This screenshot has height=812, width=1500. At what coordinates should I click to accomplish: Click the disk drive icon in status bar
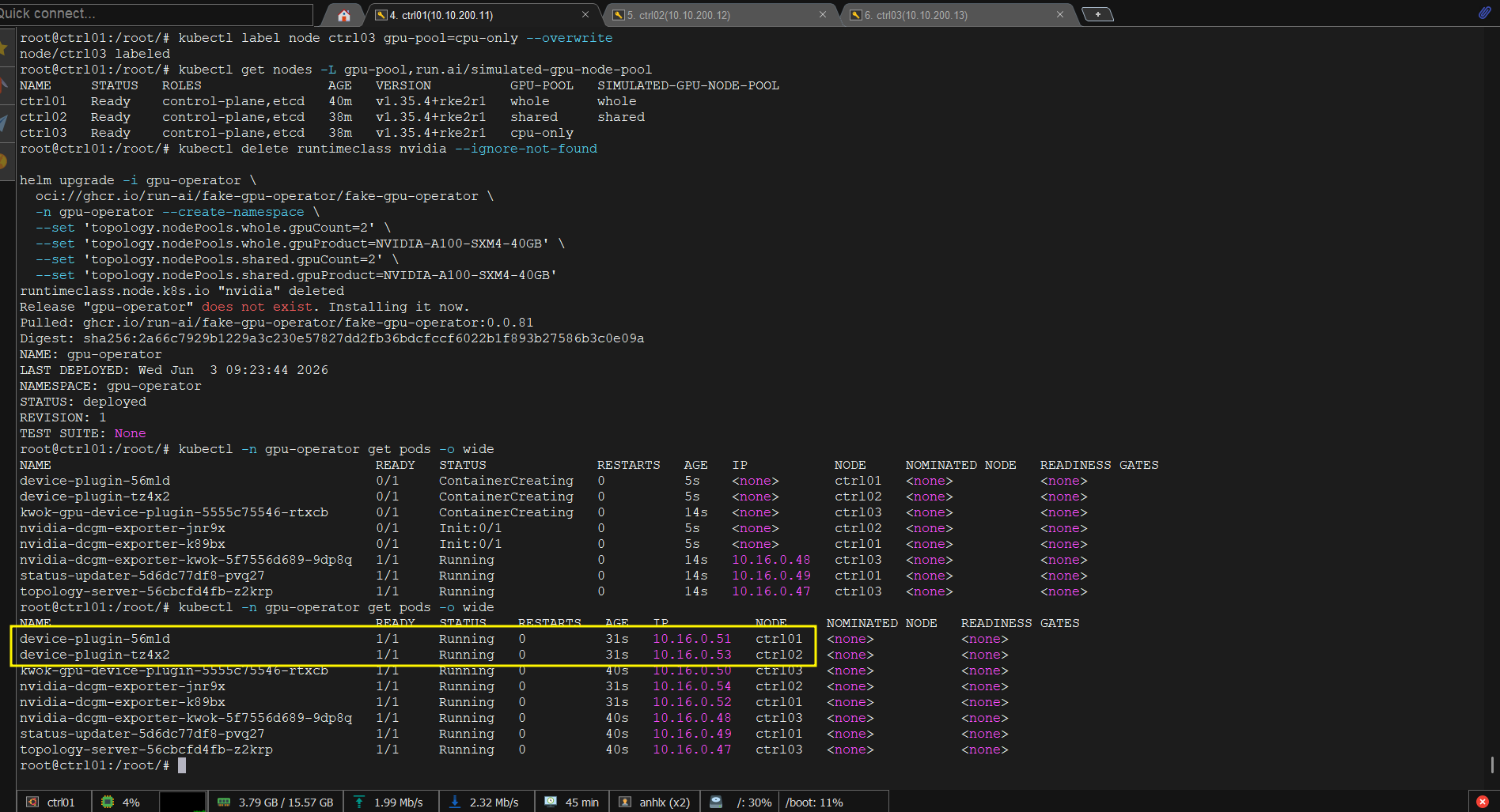point(716,802)
